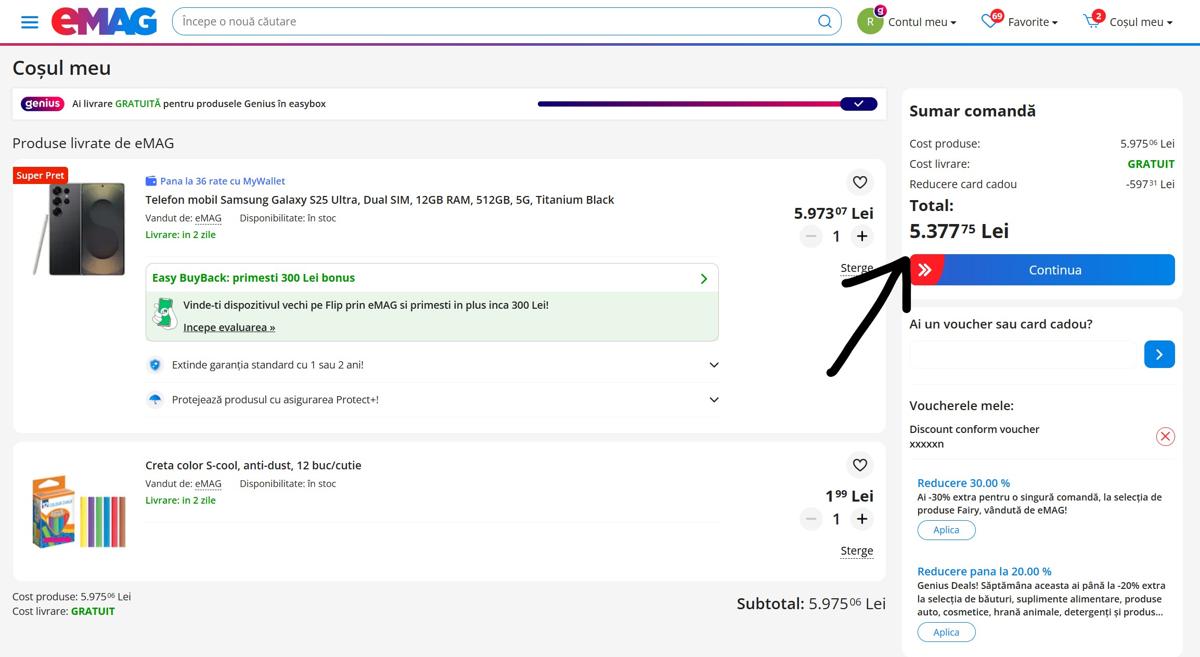
Task: Click Incepe evaluarea link
Action: click(x=229, y=327)
